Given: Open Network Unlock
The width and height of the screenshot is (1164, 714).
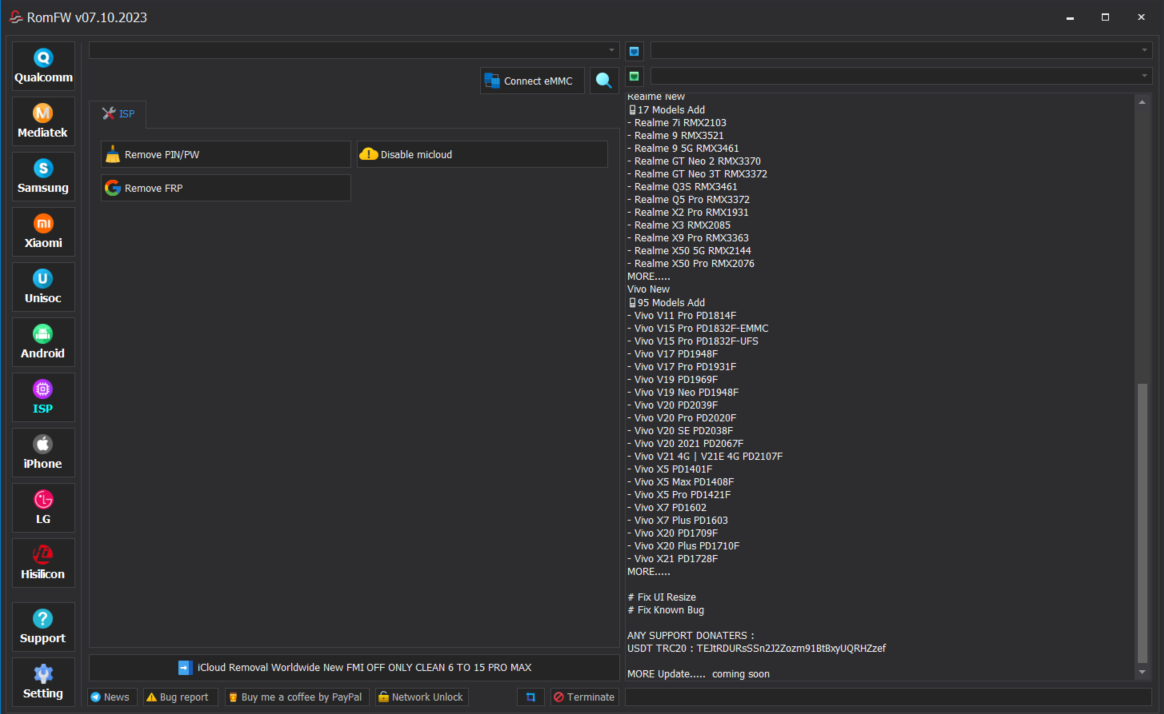Looking at the screenshot, I should [421, 697].
